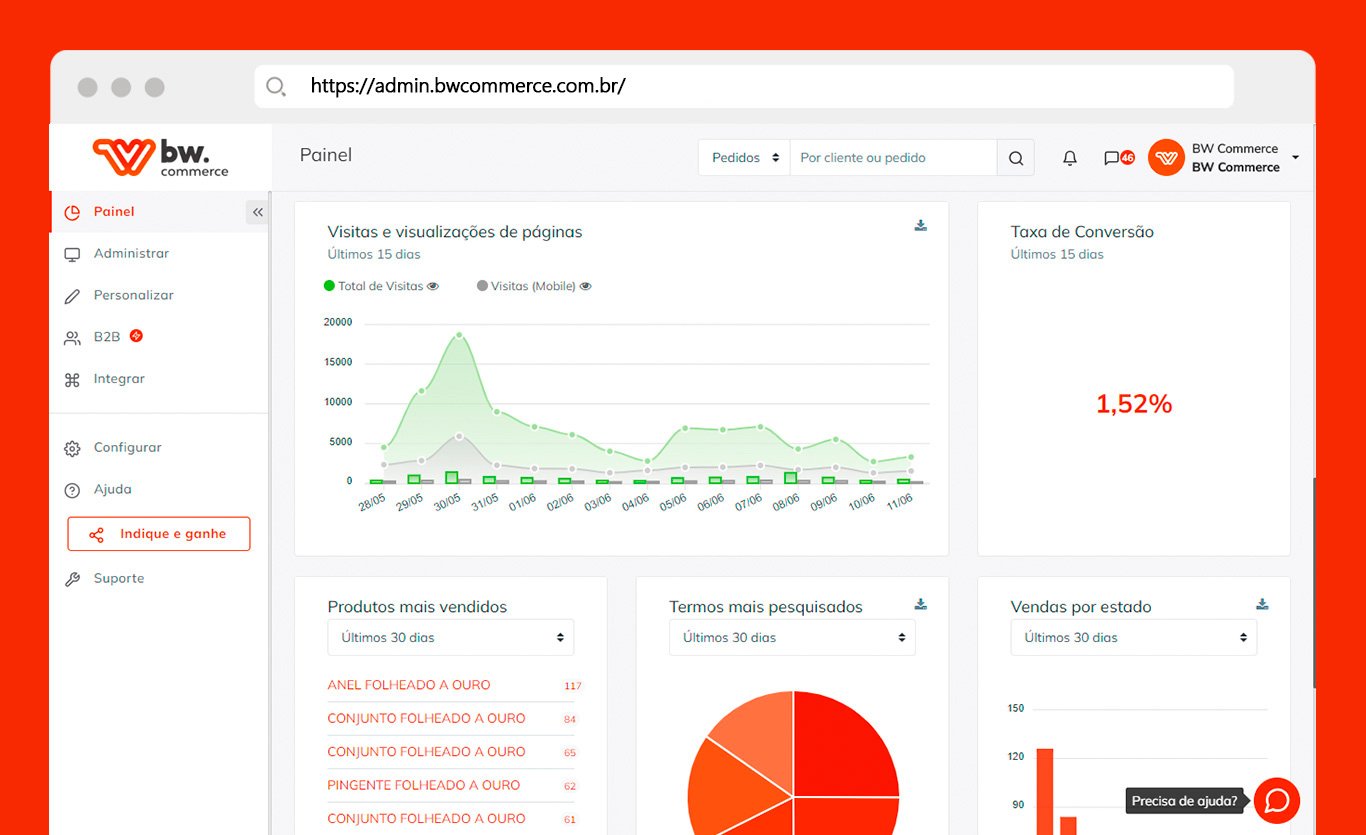Collapse the sidebar with double-chevron button
Viewport: 1366px width, 835px height.
click(x=257, y=212)
